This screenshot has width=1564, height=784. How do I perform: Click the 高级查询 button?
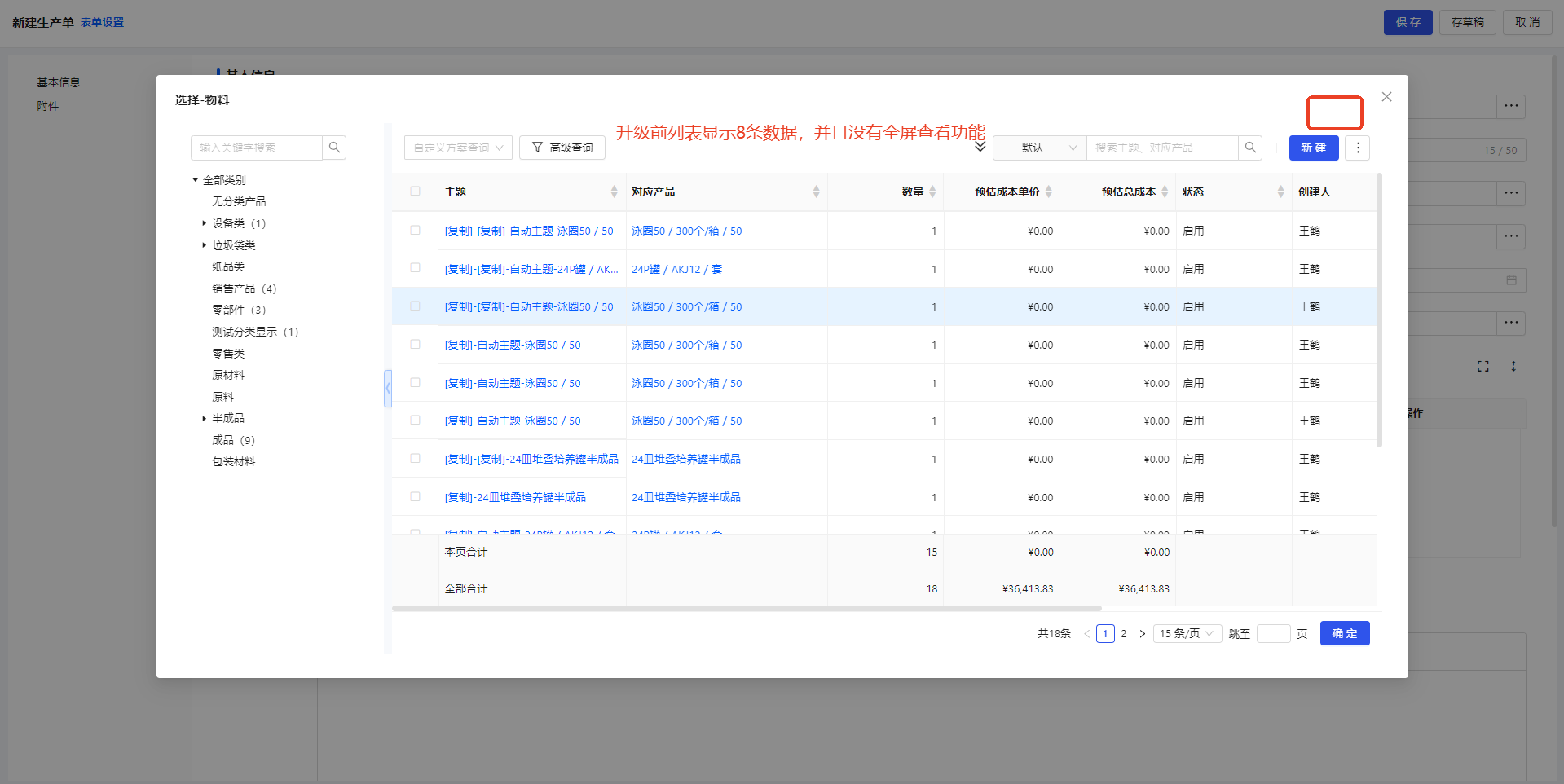point(562,148)
